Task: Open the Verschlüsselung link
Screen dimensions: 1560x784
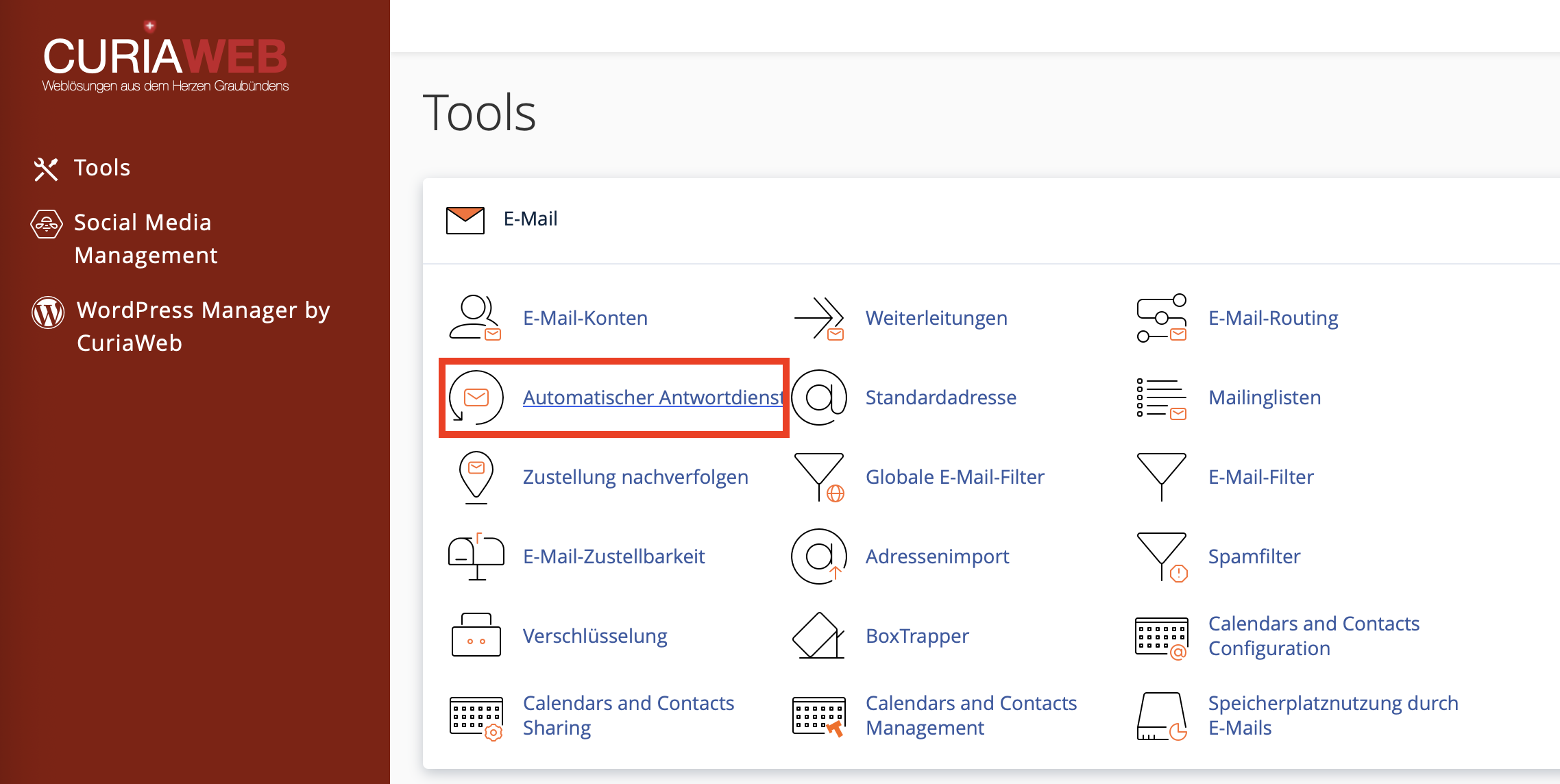Action: click(x=595, y=636)
